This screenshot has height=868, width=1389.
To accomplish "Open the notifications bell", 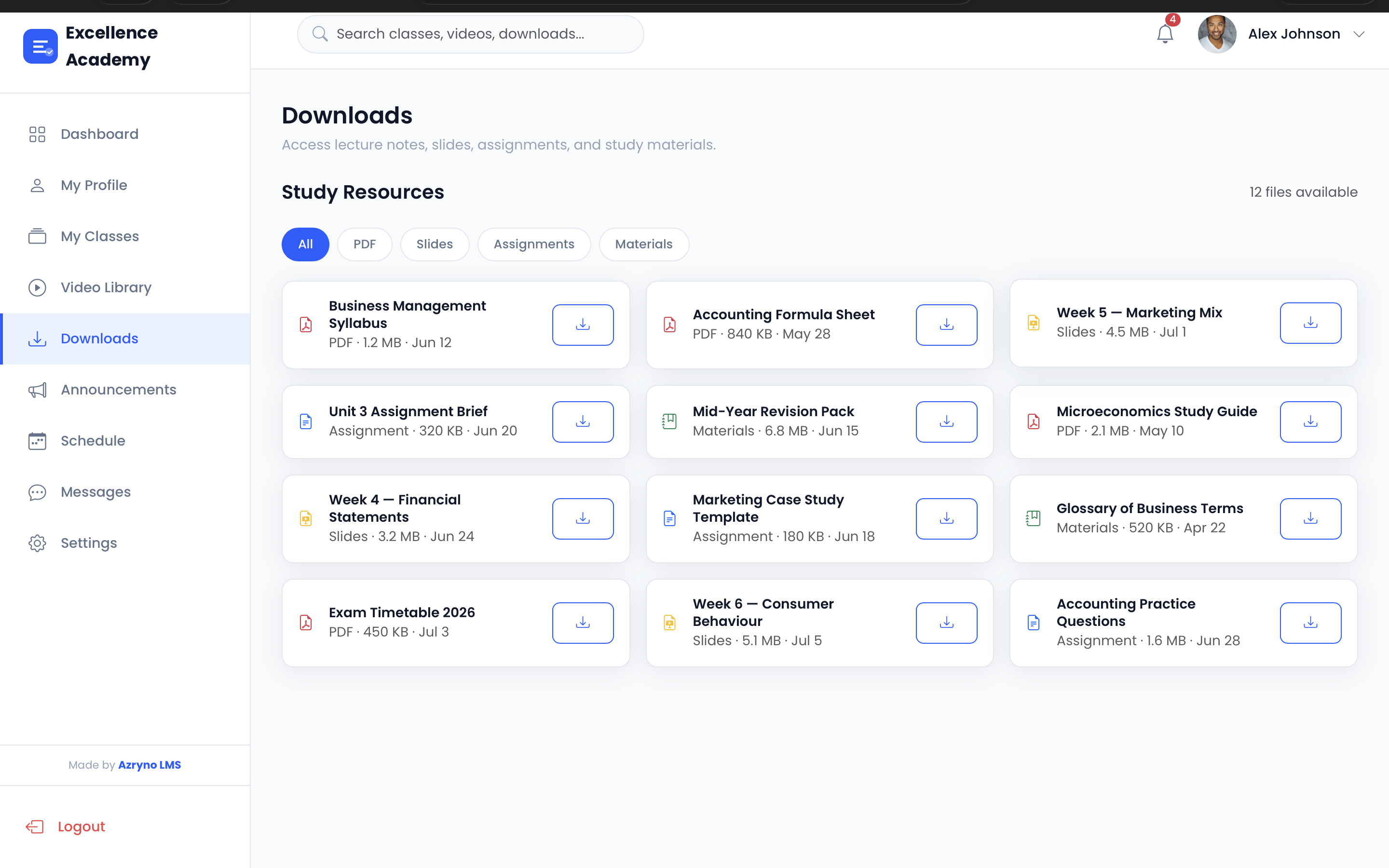I will [1165, 34].
